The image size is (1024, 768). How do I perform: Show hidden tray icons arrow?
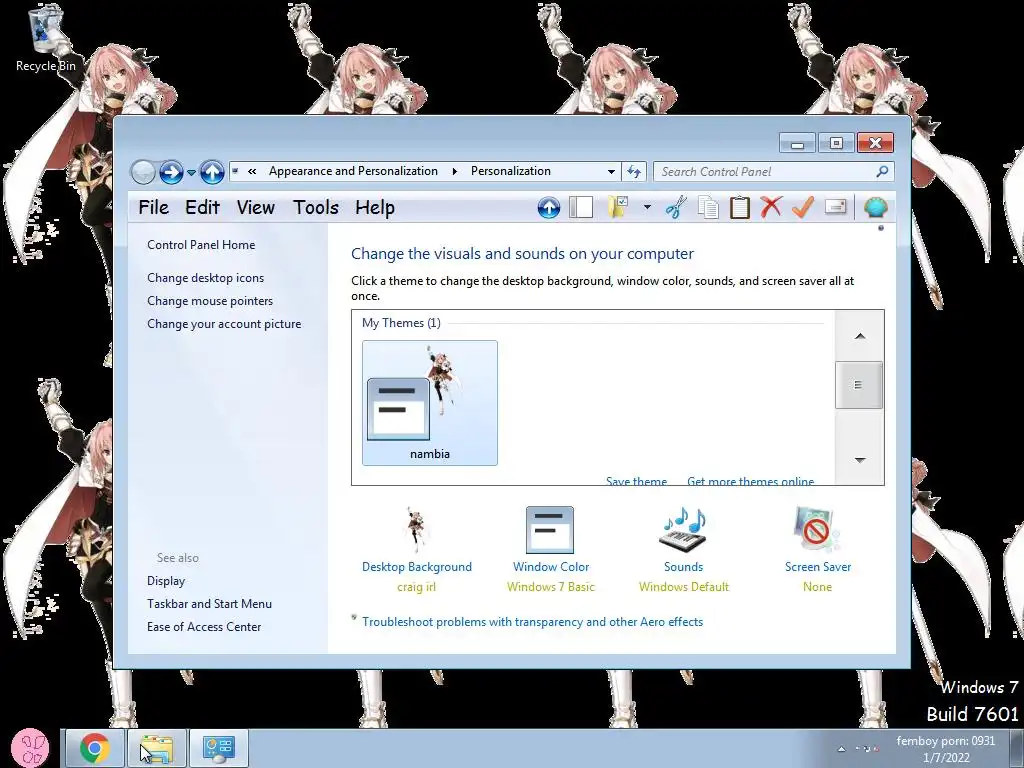(x=841, y=749)
